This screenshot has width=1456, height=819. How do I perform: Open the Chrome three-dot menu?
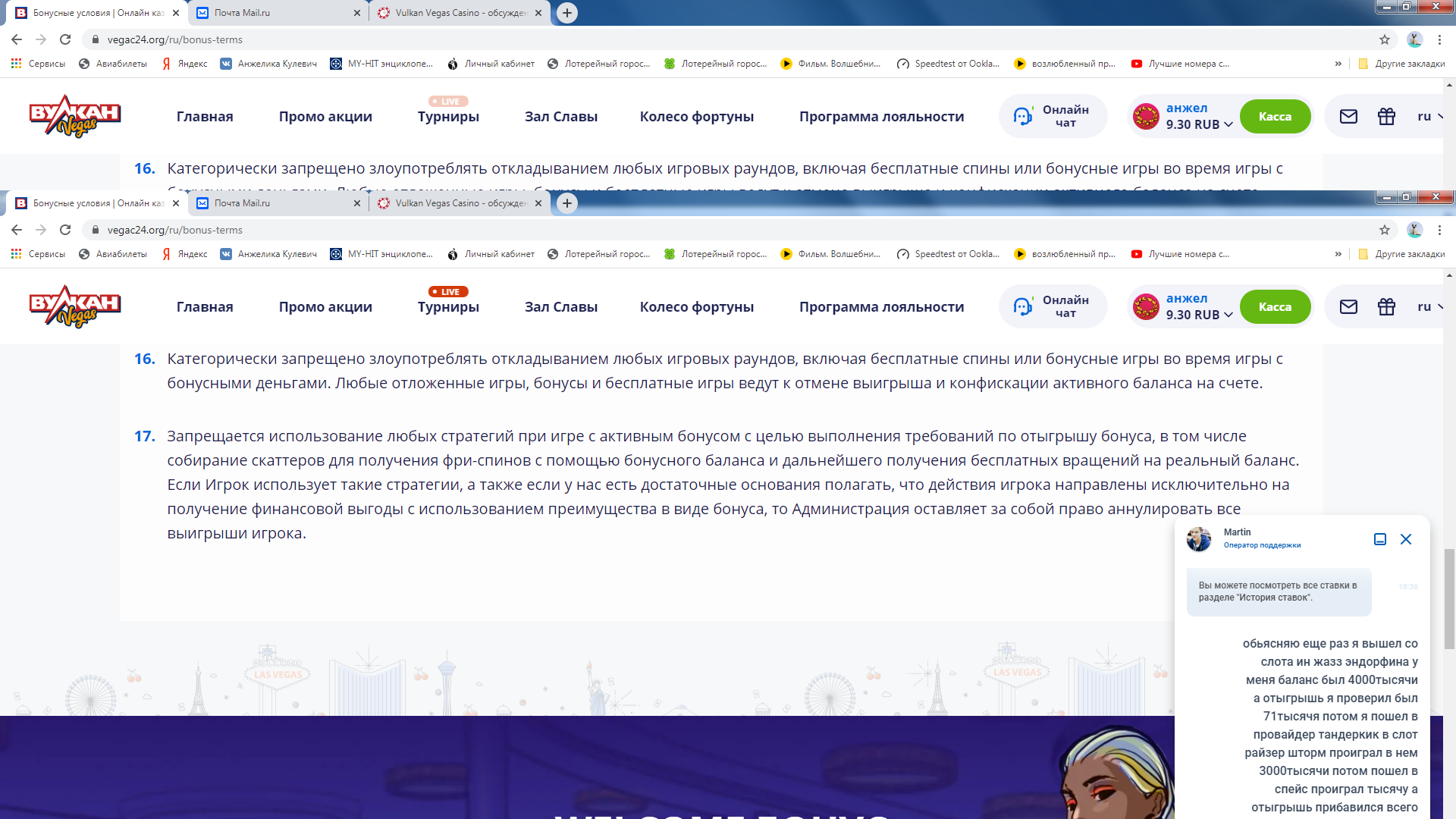coord(1439,230)
